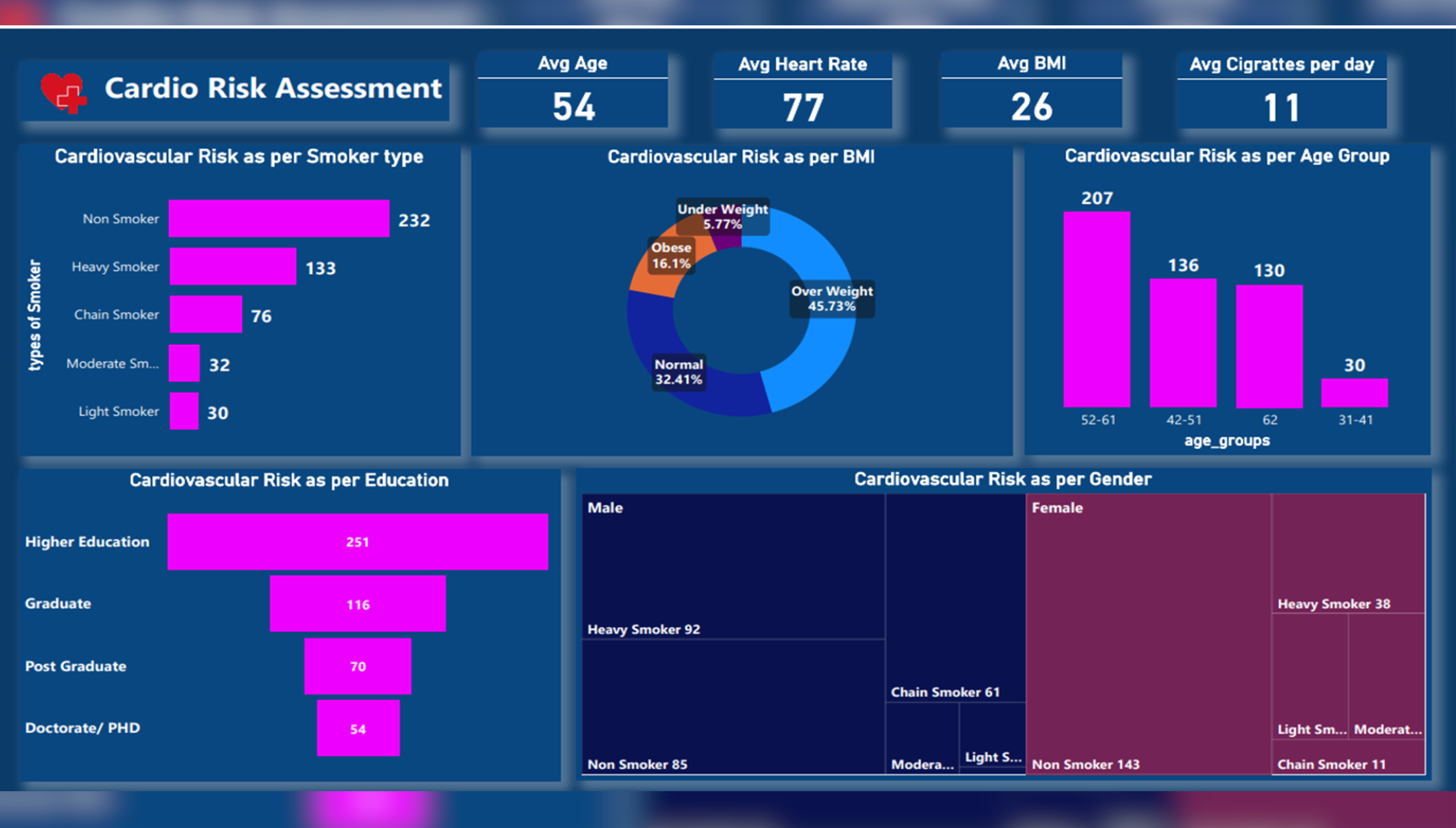The image size is (1456, 828).
Task: Click the Cardiovascular Risk as per Education title
Action: coord(288,481)
